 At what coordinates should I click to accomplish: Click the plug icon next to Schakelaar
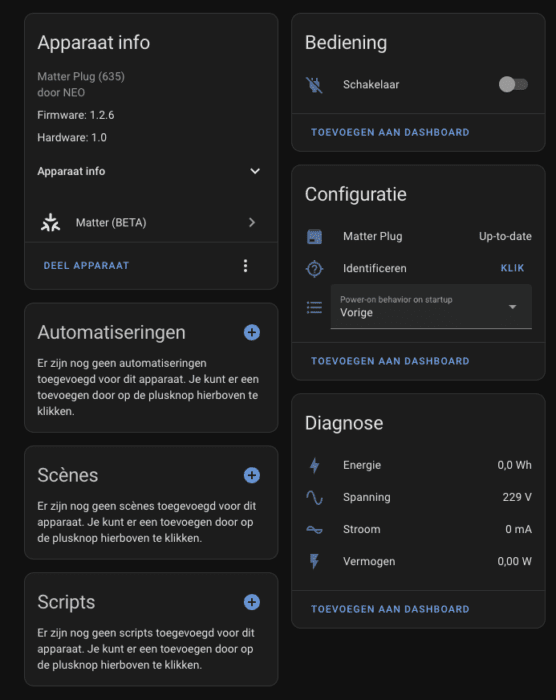[x=314, y=84]
